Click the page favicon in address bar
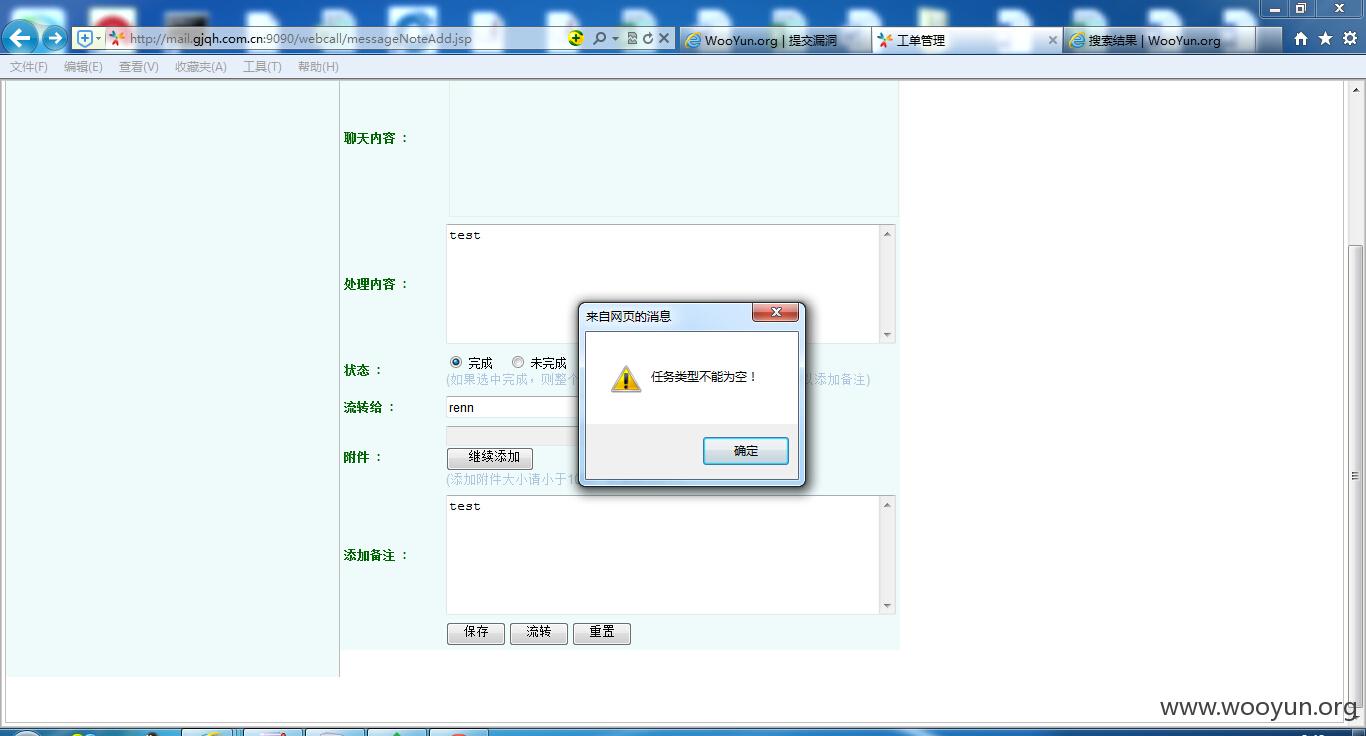This screenshot has height=736, width=1366. click(x=117, y=38)
